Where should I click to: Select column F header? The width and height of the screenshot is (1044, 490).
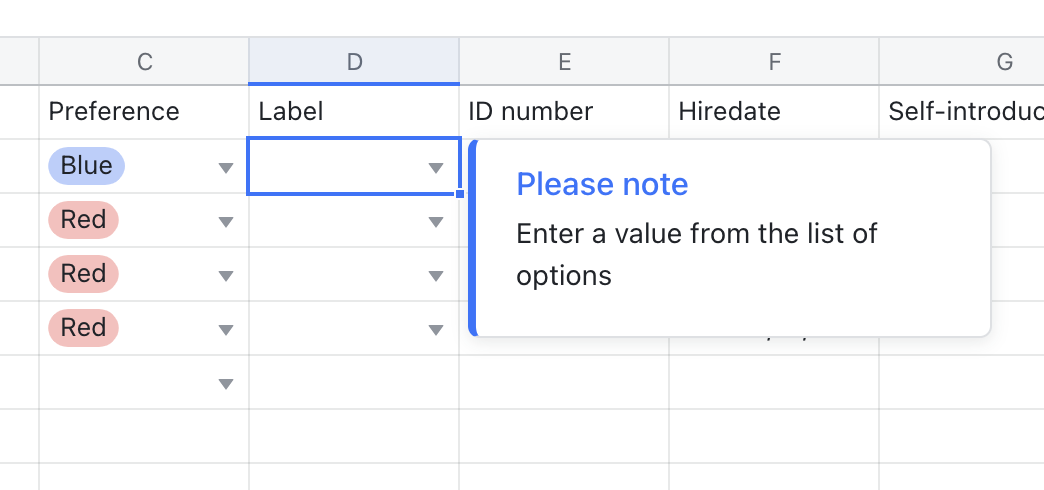[x=774, y=62]
